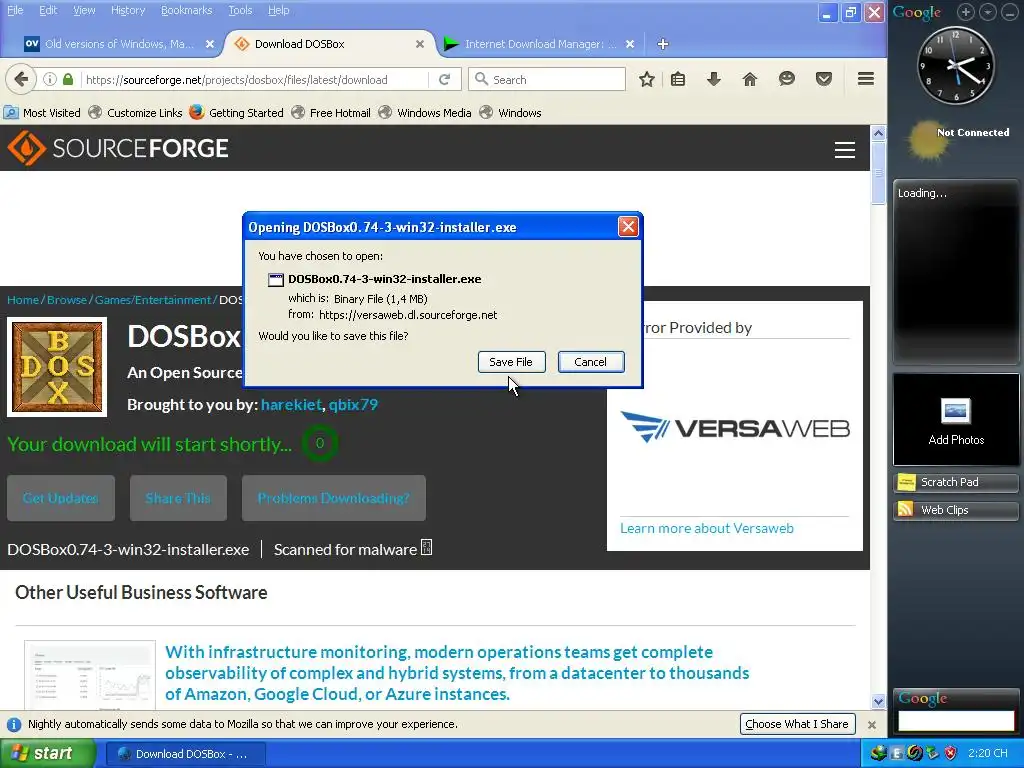Open the SourceForge site hamburger menu
Viewport: 1024px width, 768px height.
(845, 150)
